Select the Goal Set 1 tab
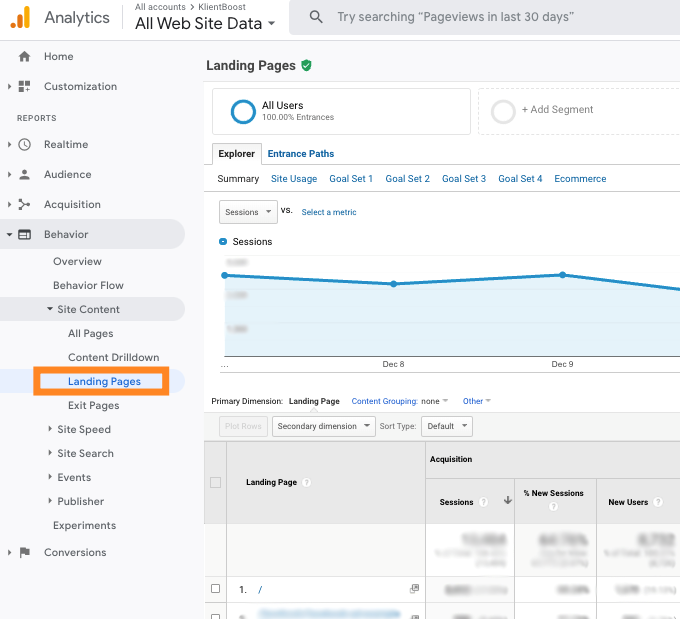 click(x=351, y=179)
